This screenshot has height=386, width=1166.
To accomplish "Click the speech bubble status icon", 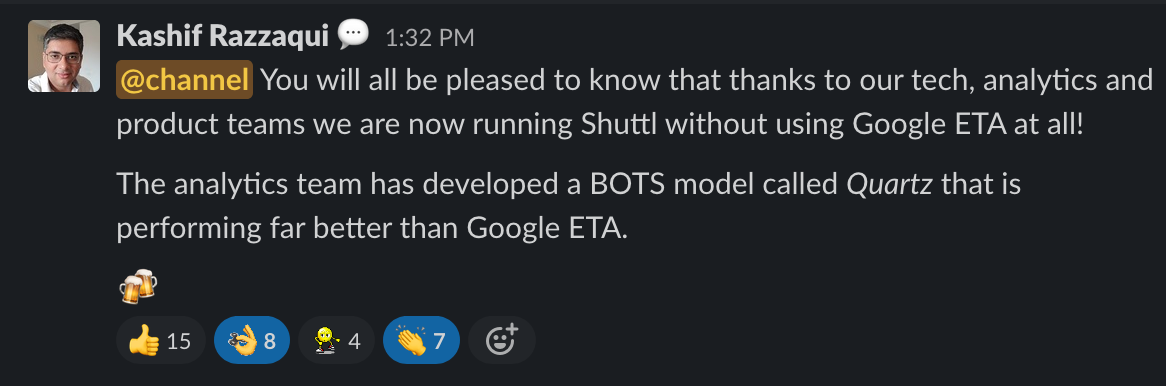I will pos(353,35).
